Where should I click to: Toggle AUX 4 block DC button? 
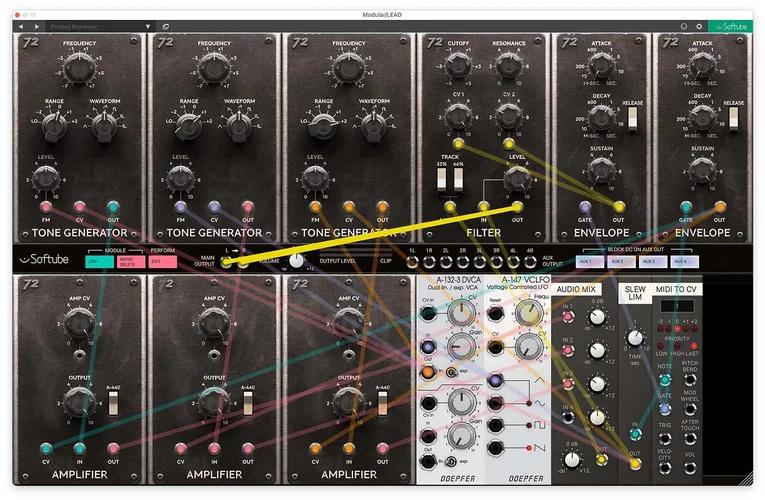coord(684,262)
